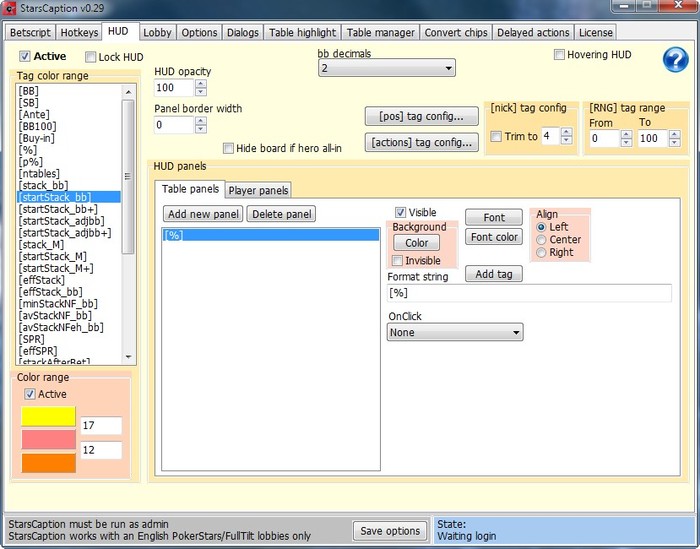
Task: Toggle the Color range Active checkbox
Action: [x=30, y=394]
